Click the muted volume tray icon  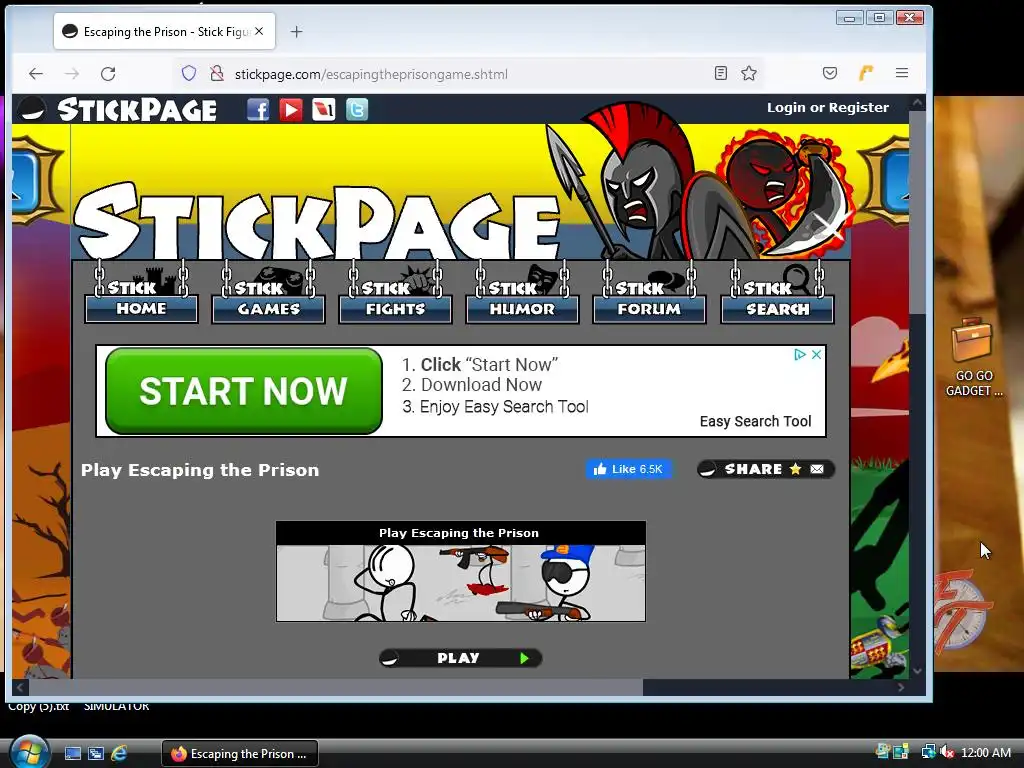pos(946,752)
